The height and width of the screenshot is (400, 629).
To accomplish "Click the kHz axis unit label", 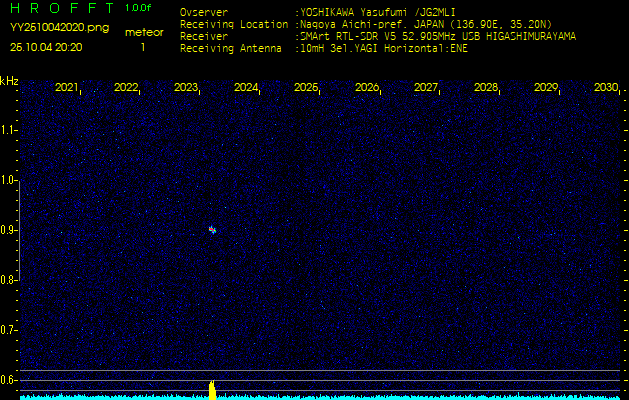I will pos(9,81).
